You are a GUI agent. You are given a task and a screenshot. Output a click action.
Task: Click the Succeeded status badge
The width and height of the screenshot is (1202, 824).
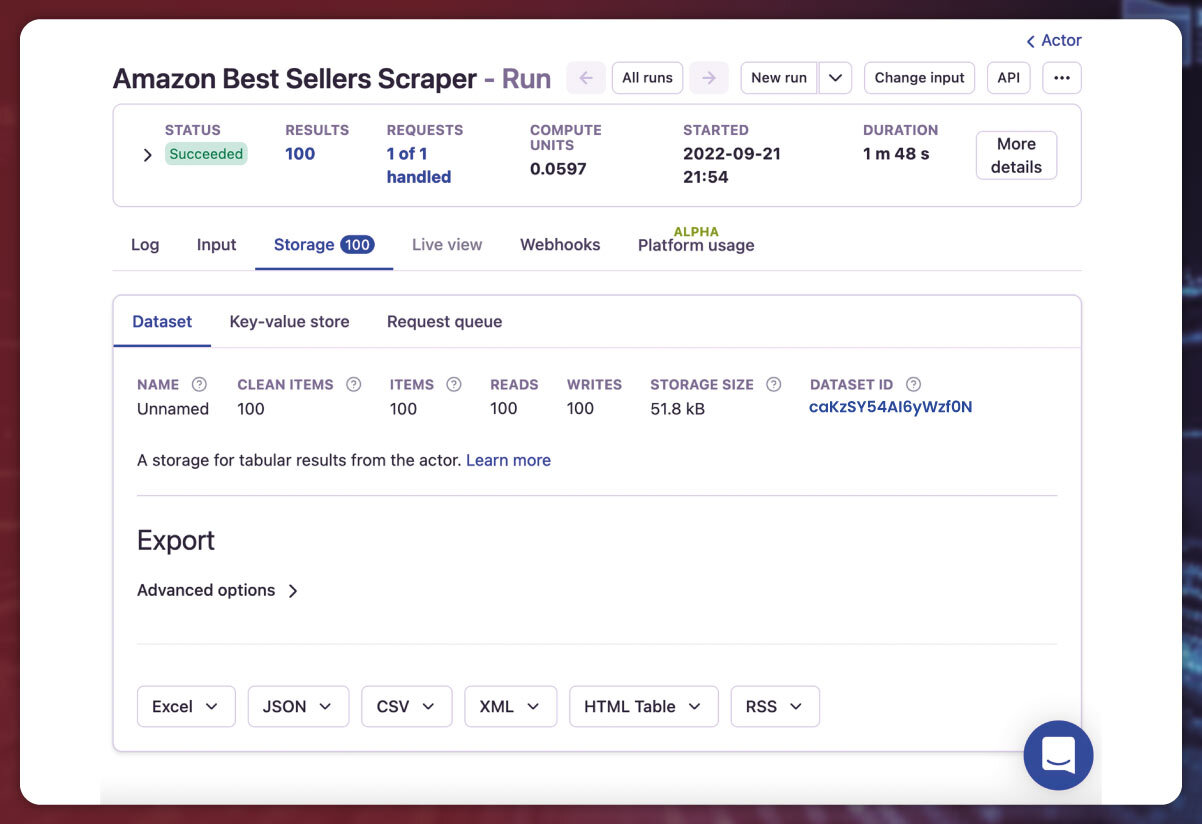pyautogui.click(x=206, y=154)
